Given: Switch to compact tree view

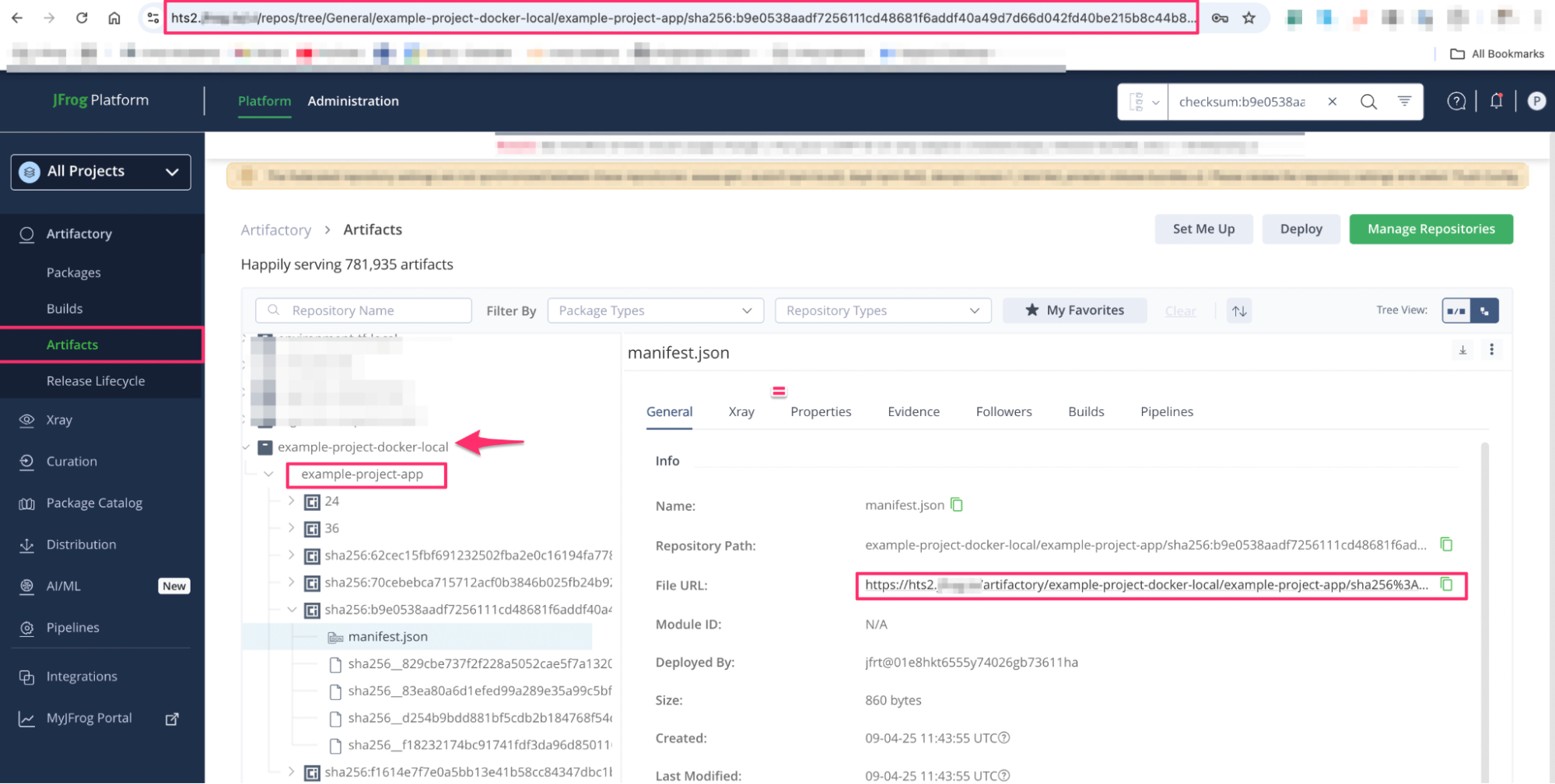Looking at the screenshot, I should (1484, 311).
